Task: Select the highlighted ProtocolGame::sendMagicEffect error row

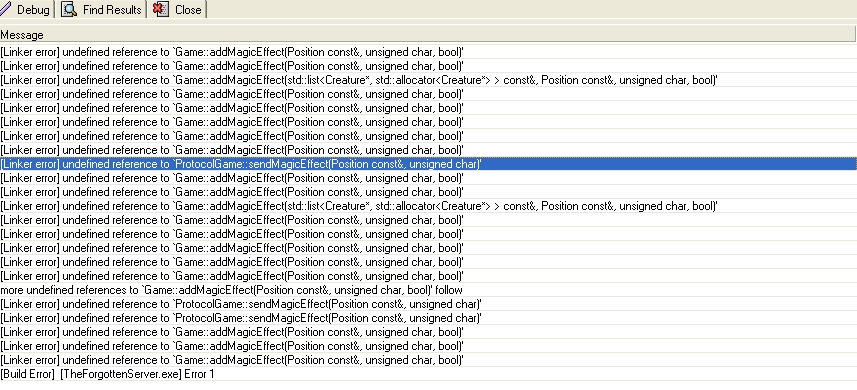Action: pos(428,164)
